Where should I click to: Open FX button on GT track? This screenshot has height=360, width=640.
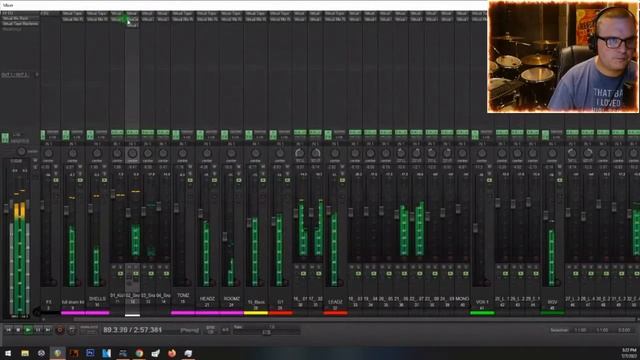273,135
